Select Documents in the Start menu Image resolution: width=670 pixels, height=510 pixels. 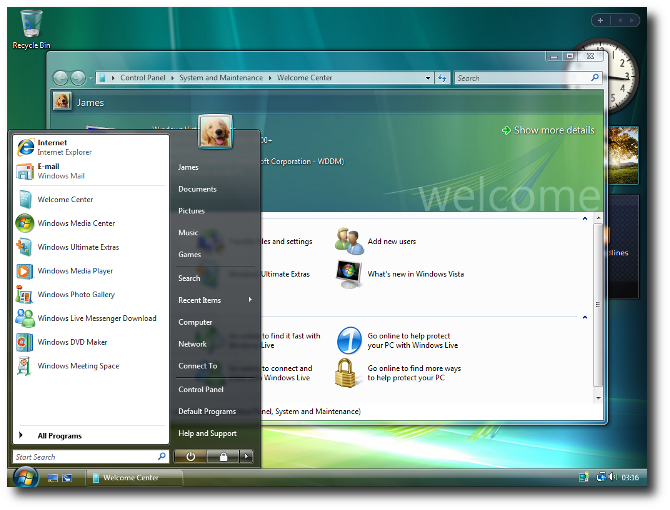197,189
